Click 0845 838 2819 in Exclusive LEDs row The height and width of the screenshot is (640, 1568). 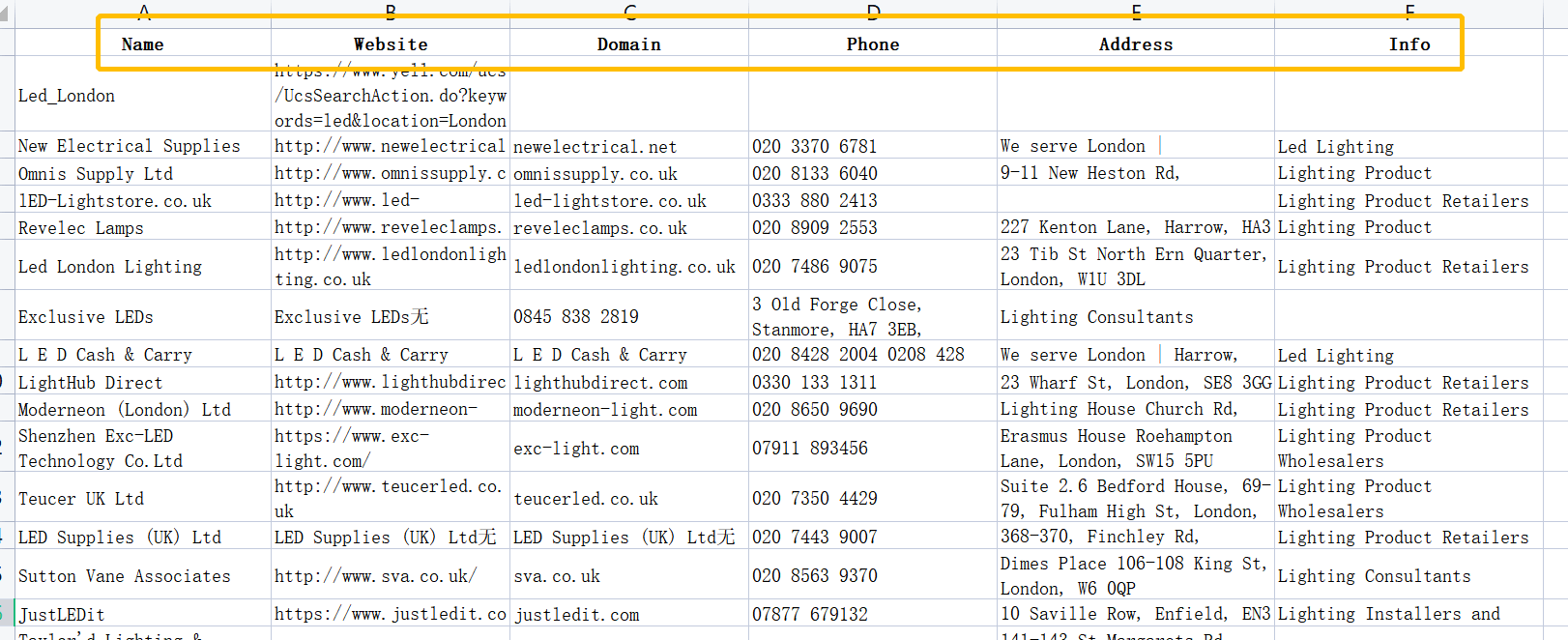pos(629,316)
